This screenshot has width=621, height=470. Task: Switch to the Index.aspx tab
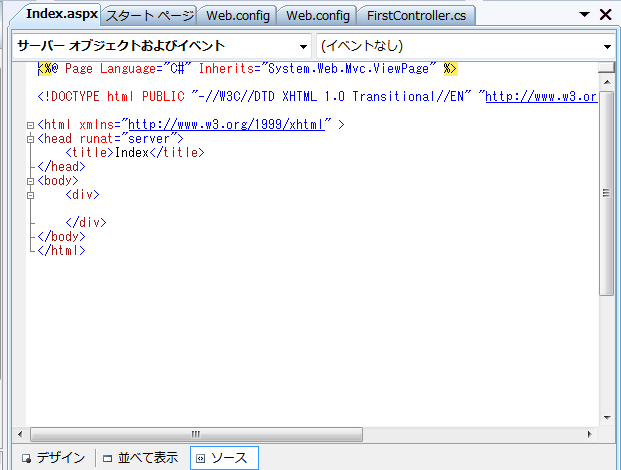pos(61,14)
